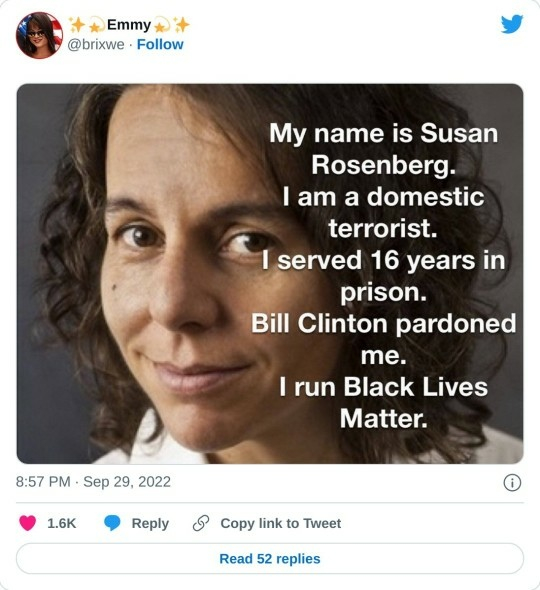
Task: Open Emmy's profile avatar picture
Action: [x=39, y=35]
